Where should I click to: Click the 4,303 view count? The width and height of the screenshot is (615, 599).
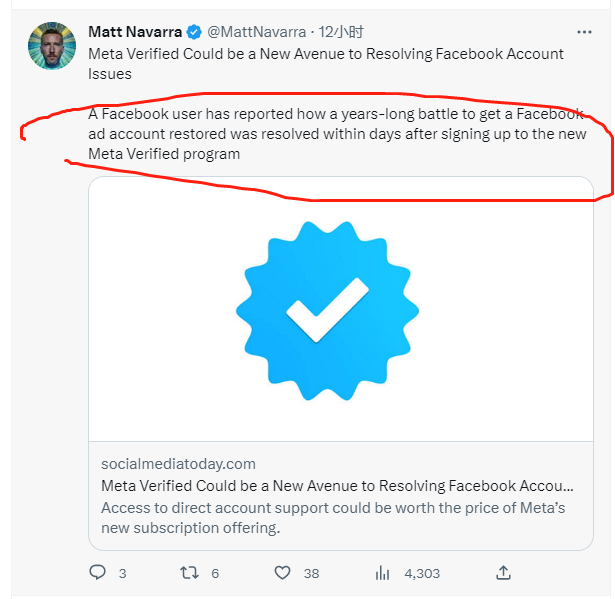[x=422, y=574]
